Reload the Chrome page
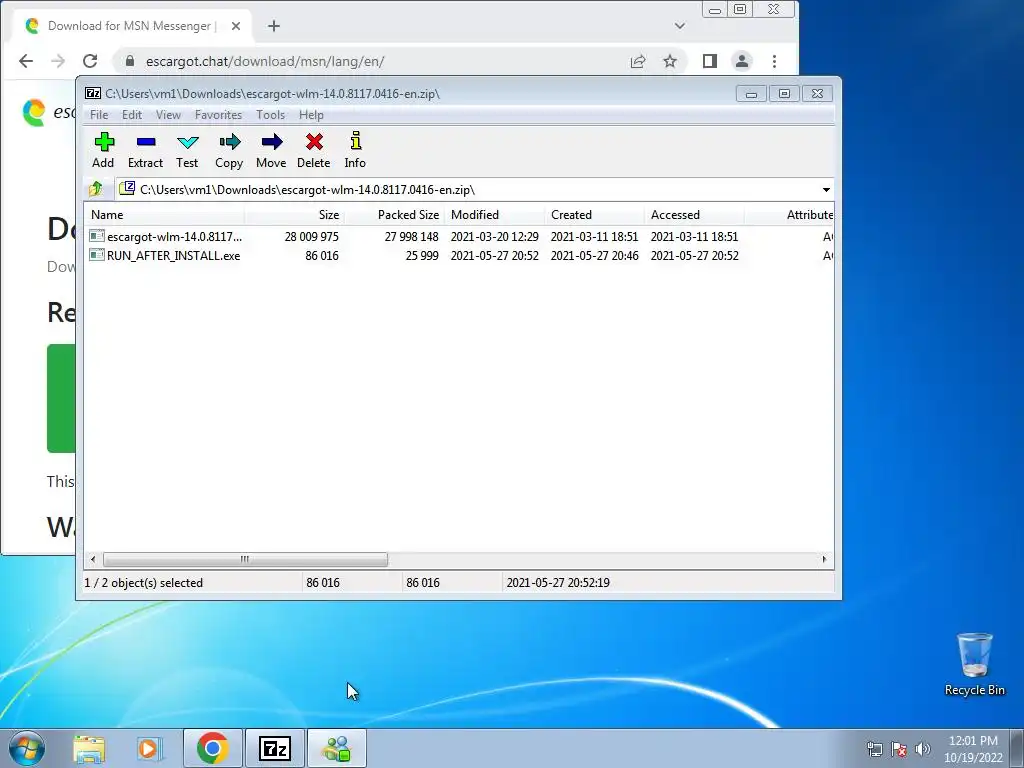This screenshot has height=768, width=1024. (90, 61)
